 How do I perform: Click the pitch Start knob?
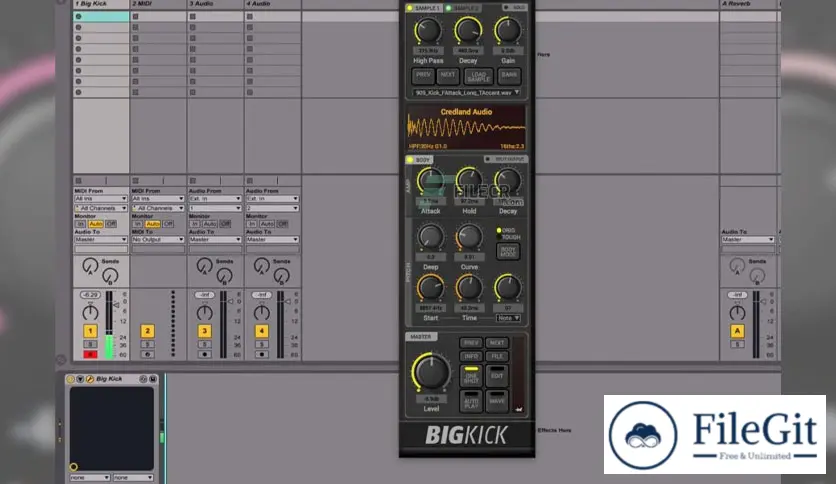pos(430,288)
